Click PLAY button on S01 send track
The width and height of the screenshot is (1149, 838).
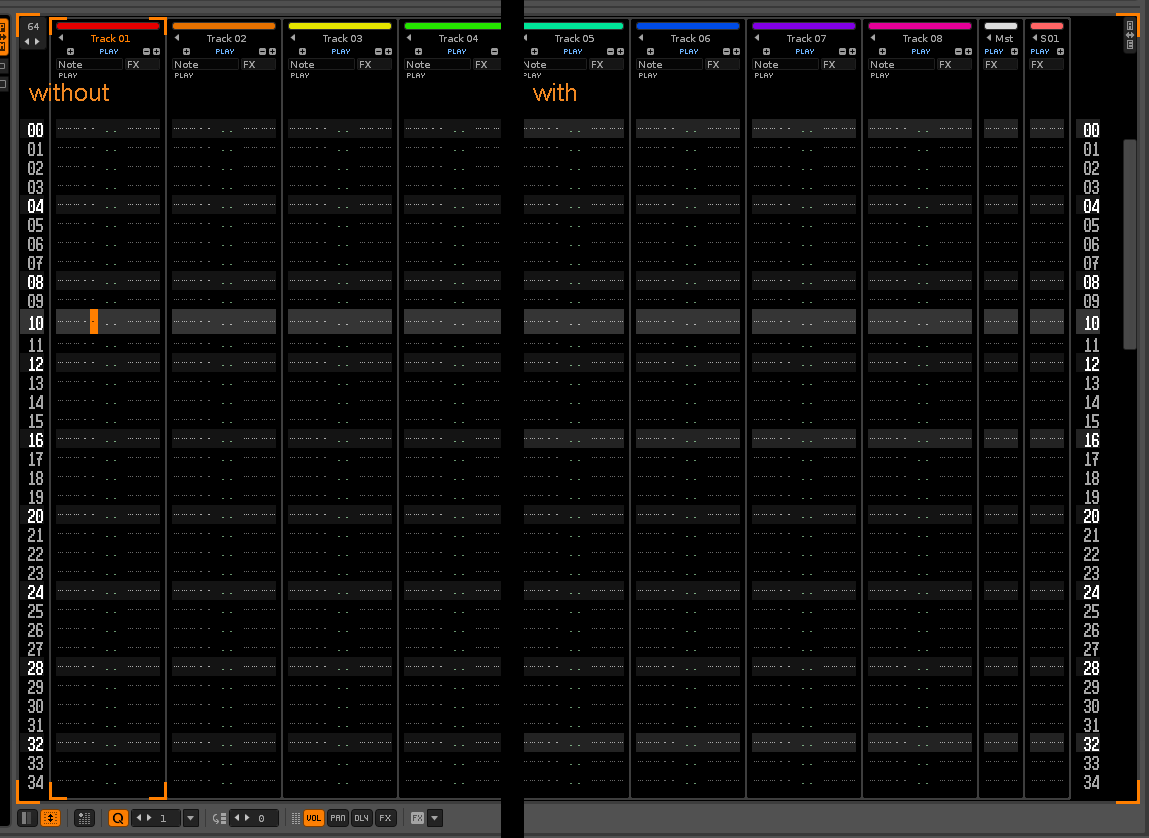tap(1040, 51)
